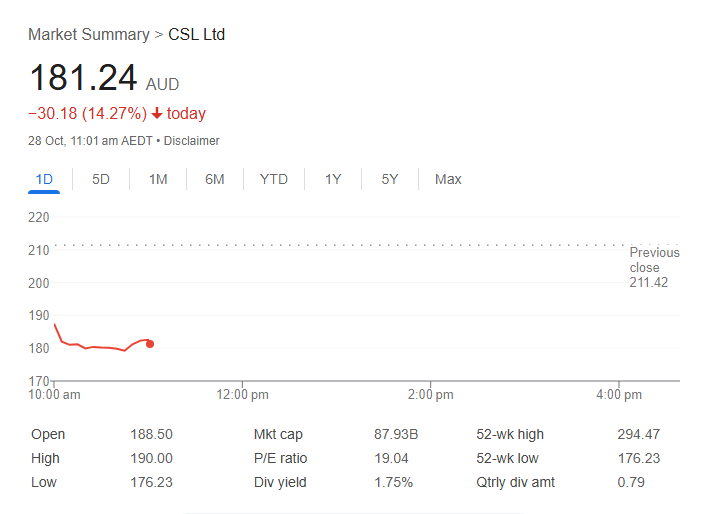
Task: Switch to the 5D chart tab
Action: [101, 179]
